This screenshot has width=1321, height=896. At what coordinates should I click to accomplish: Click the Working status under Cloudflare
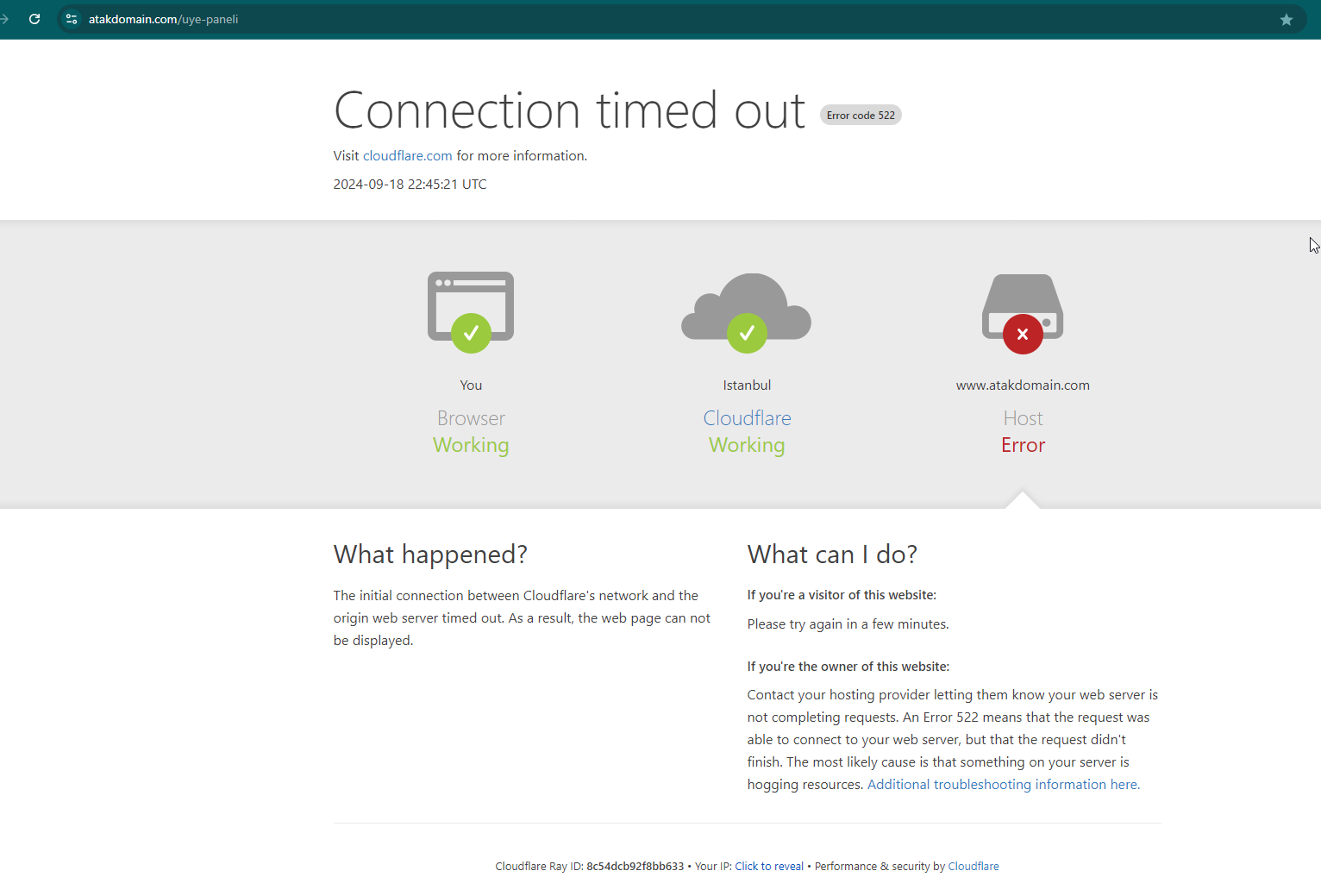[x=748, y=446]
